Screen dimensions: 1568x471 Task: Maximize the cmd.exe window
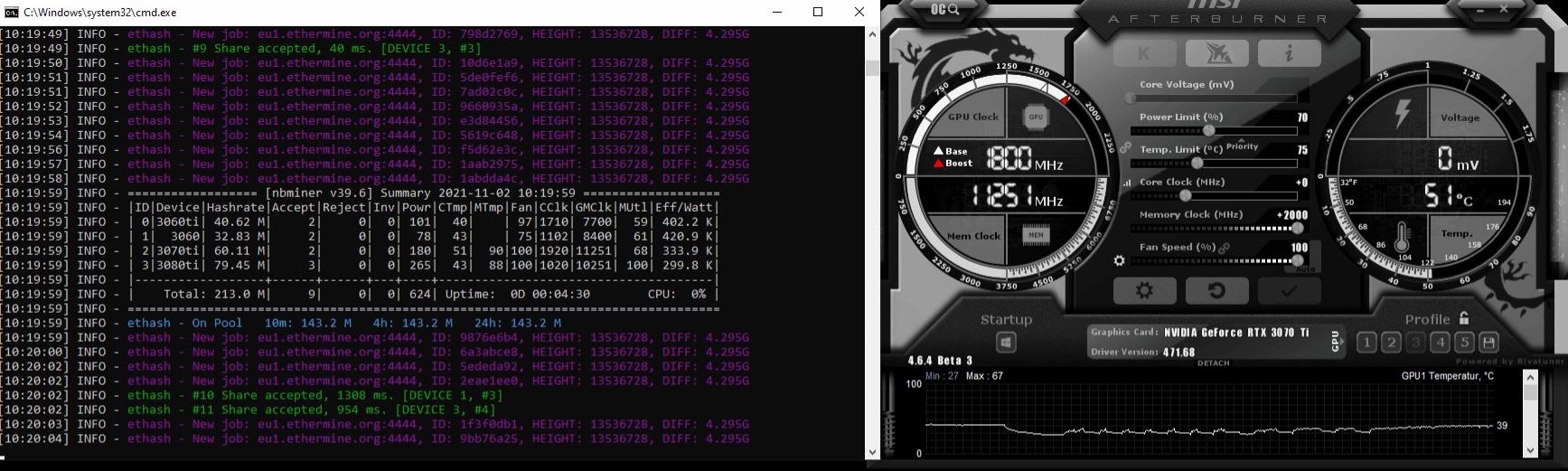[818, 12]
